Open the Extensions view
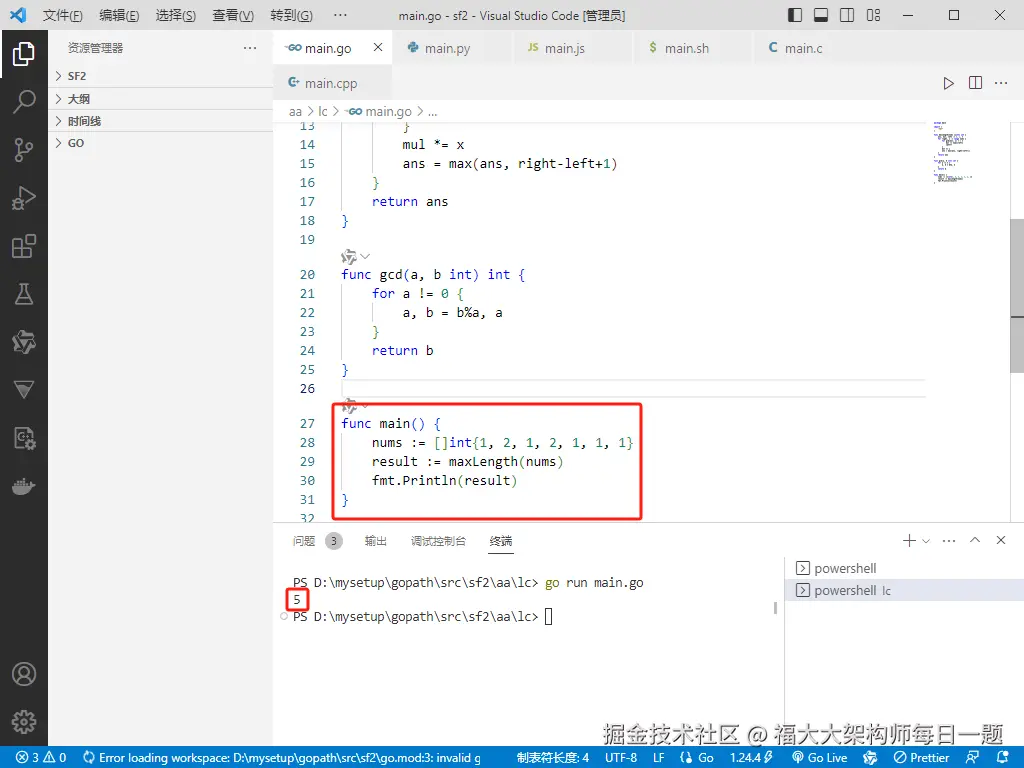The image size is (1024, 768). click(x=24, y=246)
